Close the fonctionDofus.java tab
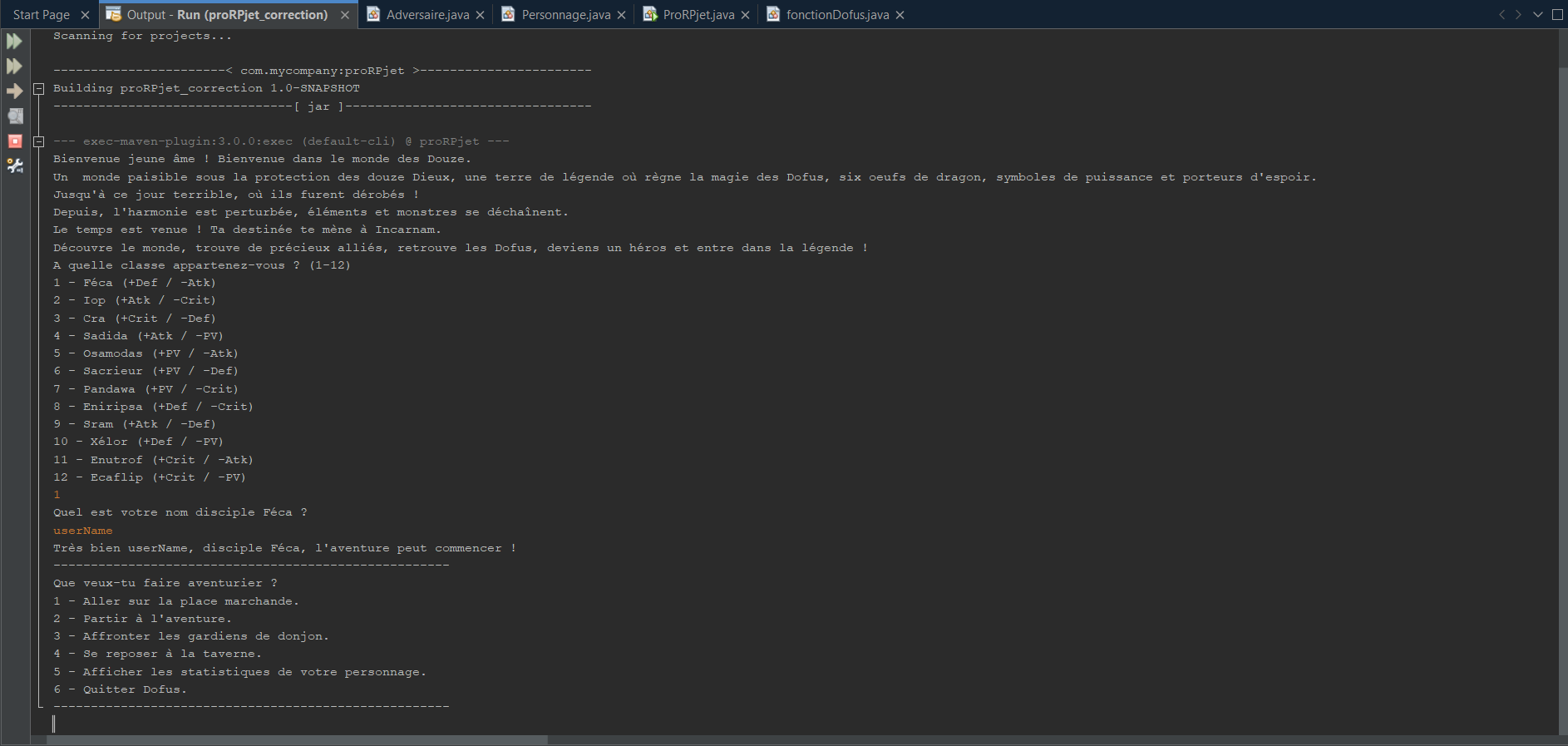 coord(900,15)
